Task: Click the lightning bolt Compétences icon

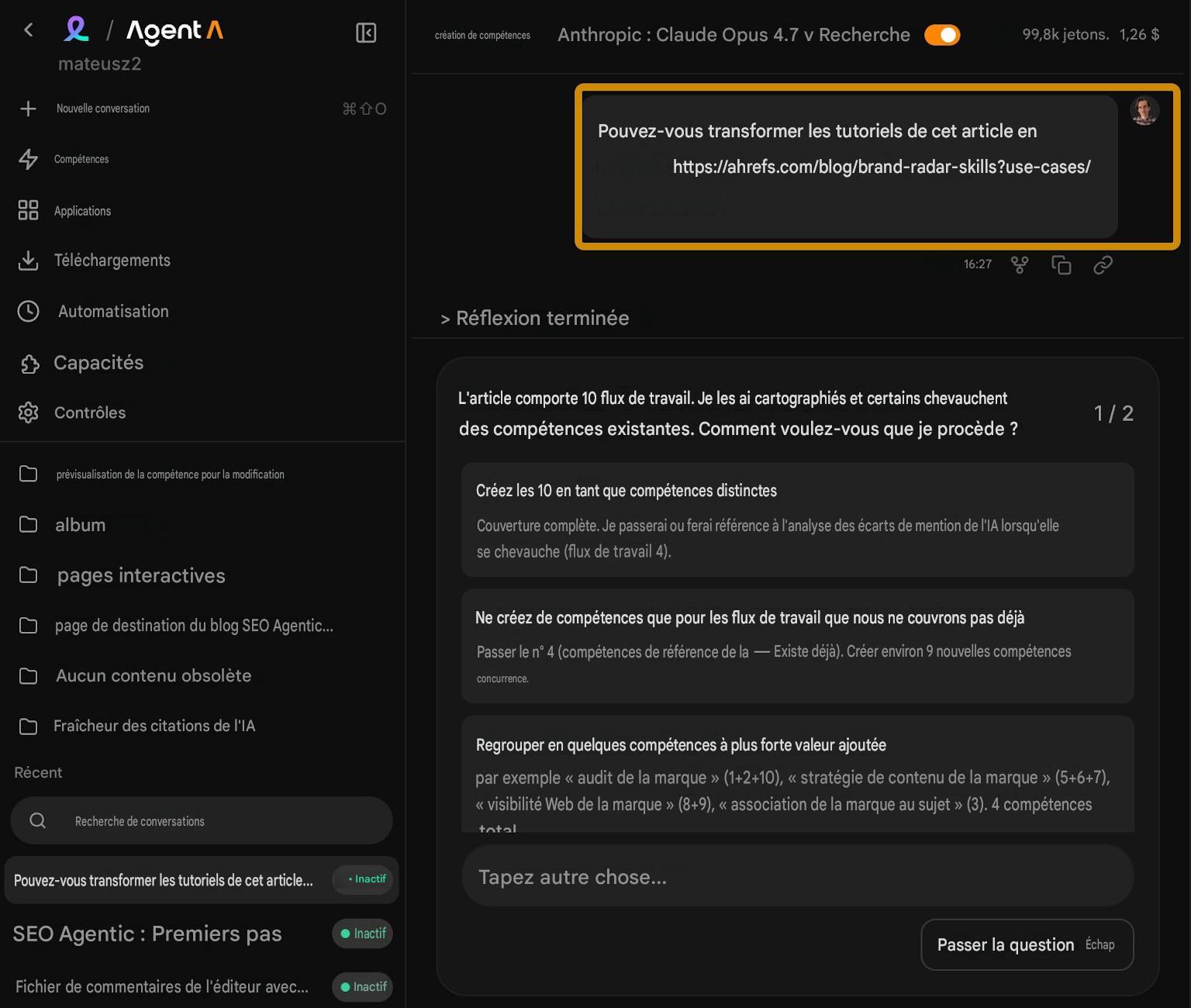Action: click(28, 159)
